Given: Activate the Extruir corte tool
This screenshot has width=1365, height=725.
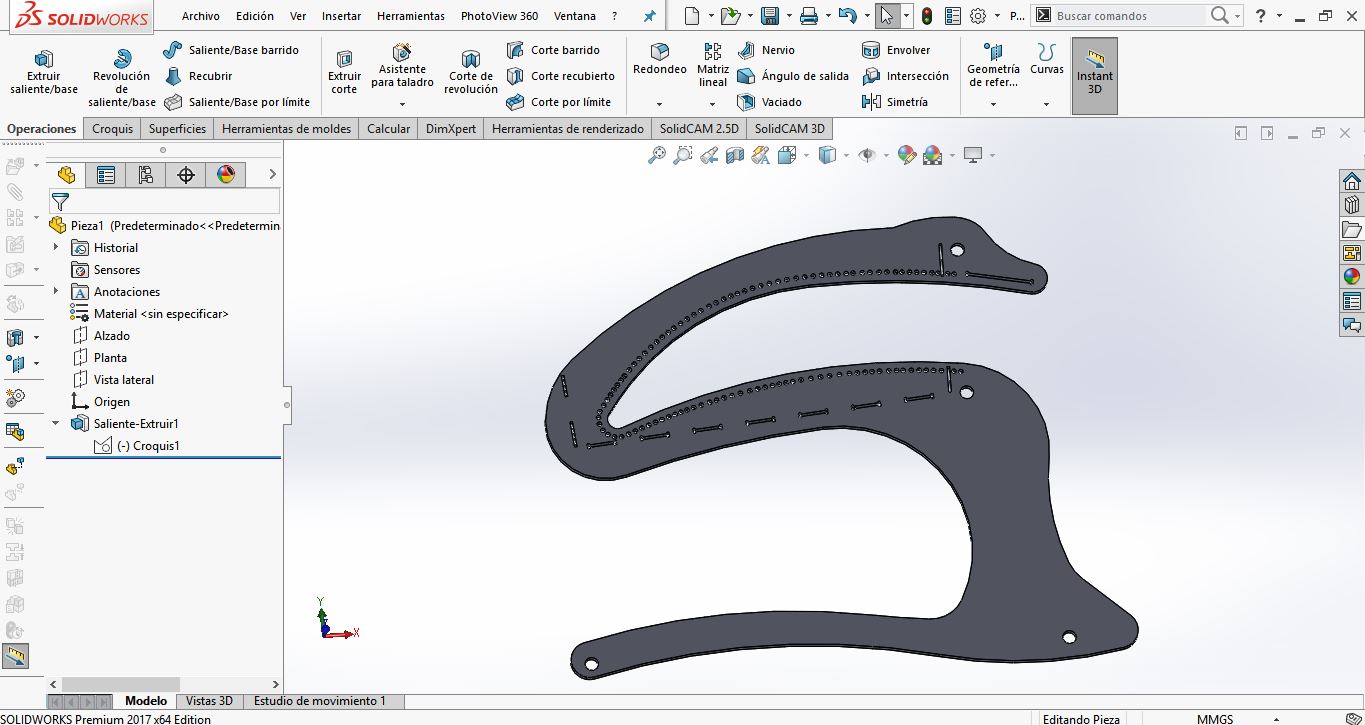Looking at the screenshot, I should point(344,70).
